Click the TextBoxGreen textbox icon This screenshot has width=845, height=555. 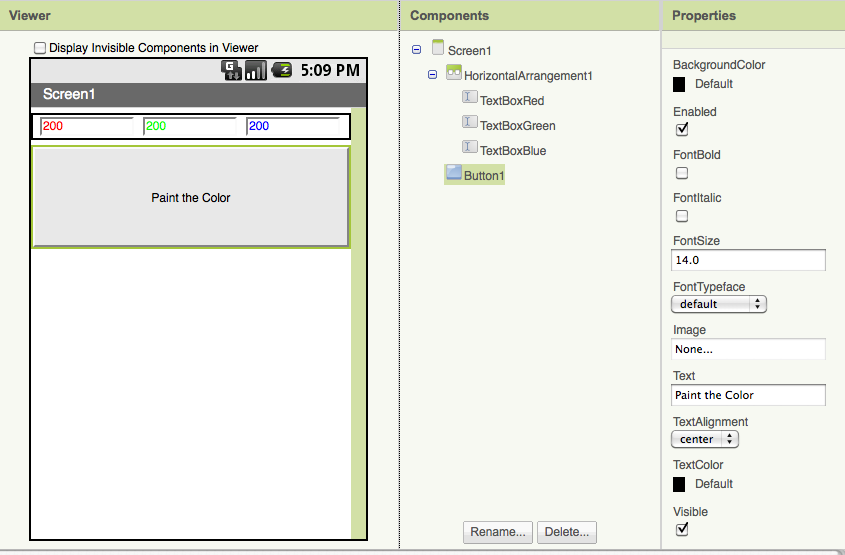click(x=470, y=123)
